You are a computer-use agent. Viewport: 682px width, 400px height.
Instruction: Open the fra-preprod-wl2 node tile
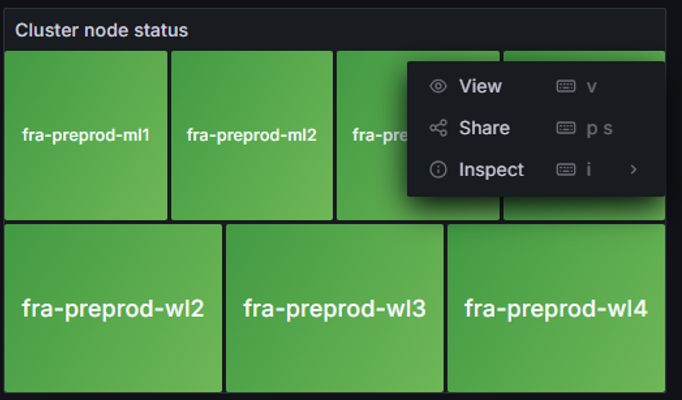click(113, 308)
